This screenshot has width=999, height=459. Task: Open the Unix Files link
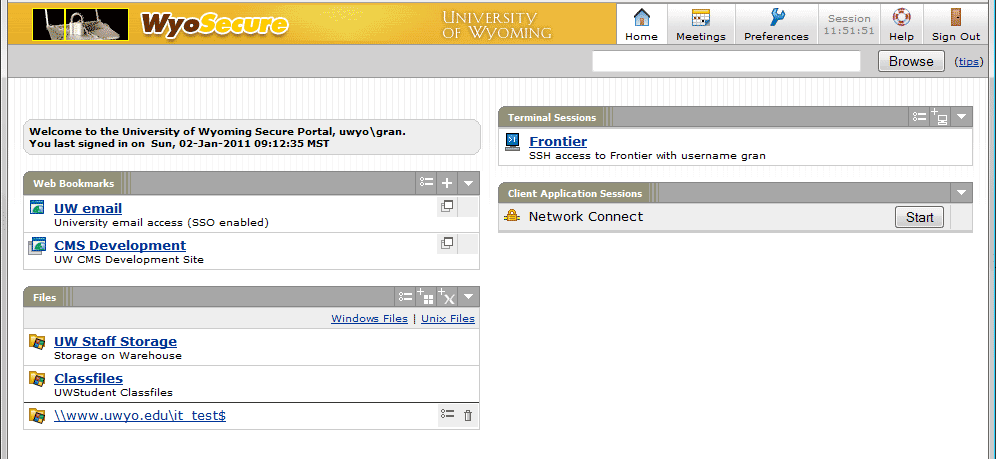click(x=448, y=319)
